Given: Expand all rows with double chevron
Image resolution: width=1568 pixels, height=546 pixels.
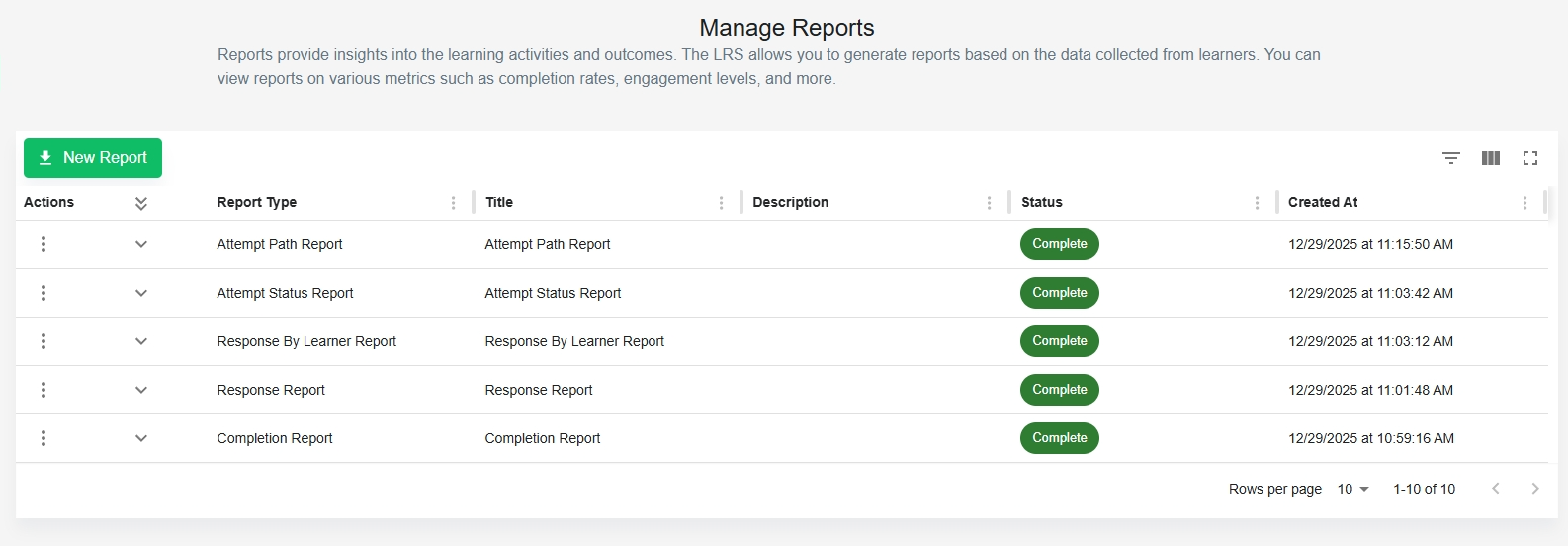Looking at the screenshot, I should (x=141, y=203).
